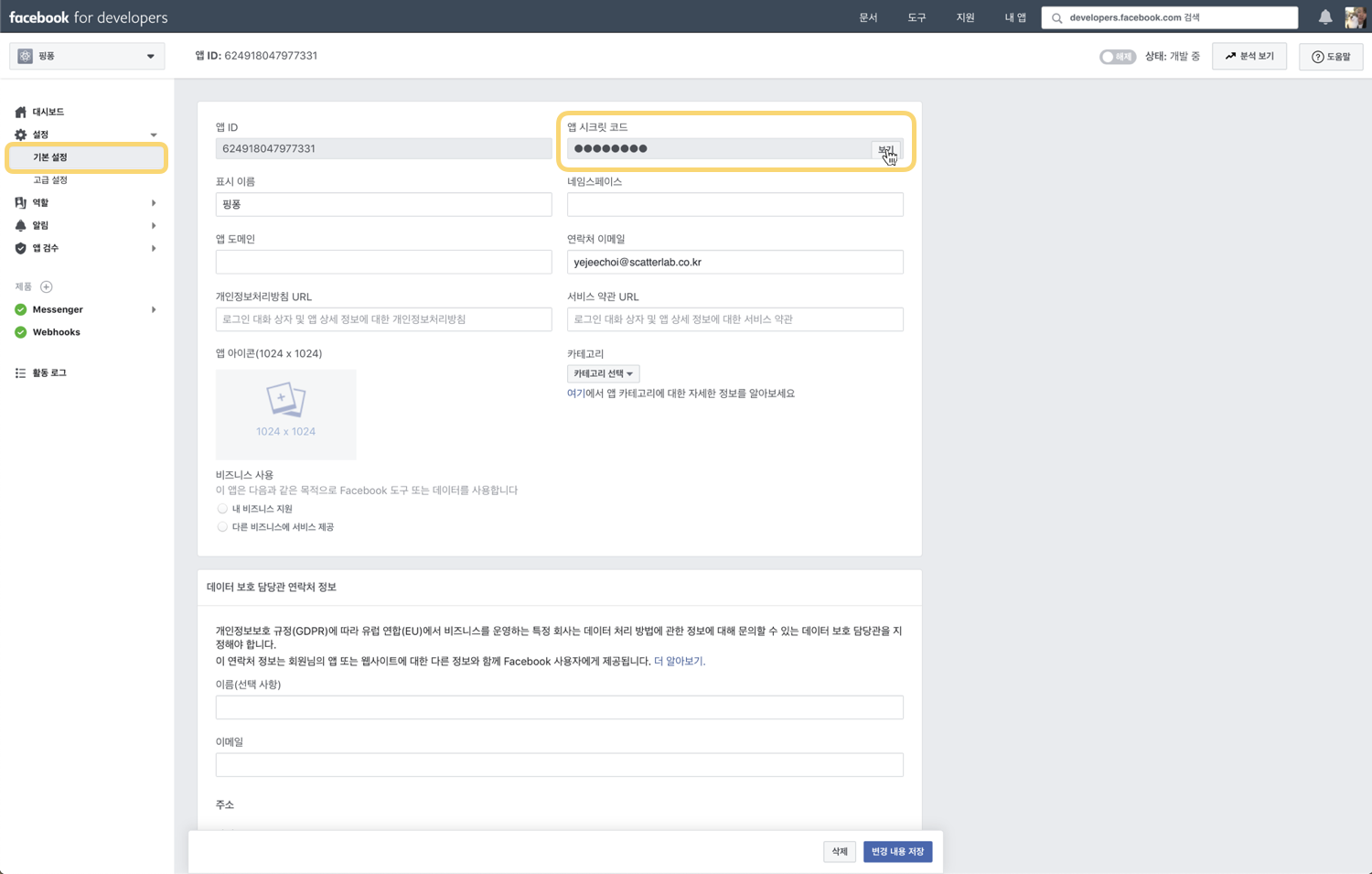Screen dimensions: 1372x874
Task: Follow the 더 알아보기 link
Action: [678, 661]
